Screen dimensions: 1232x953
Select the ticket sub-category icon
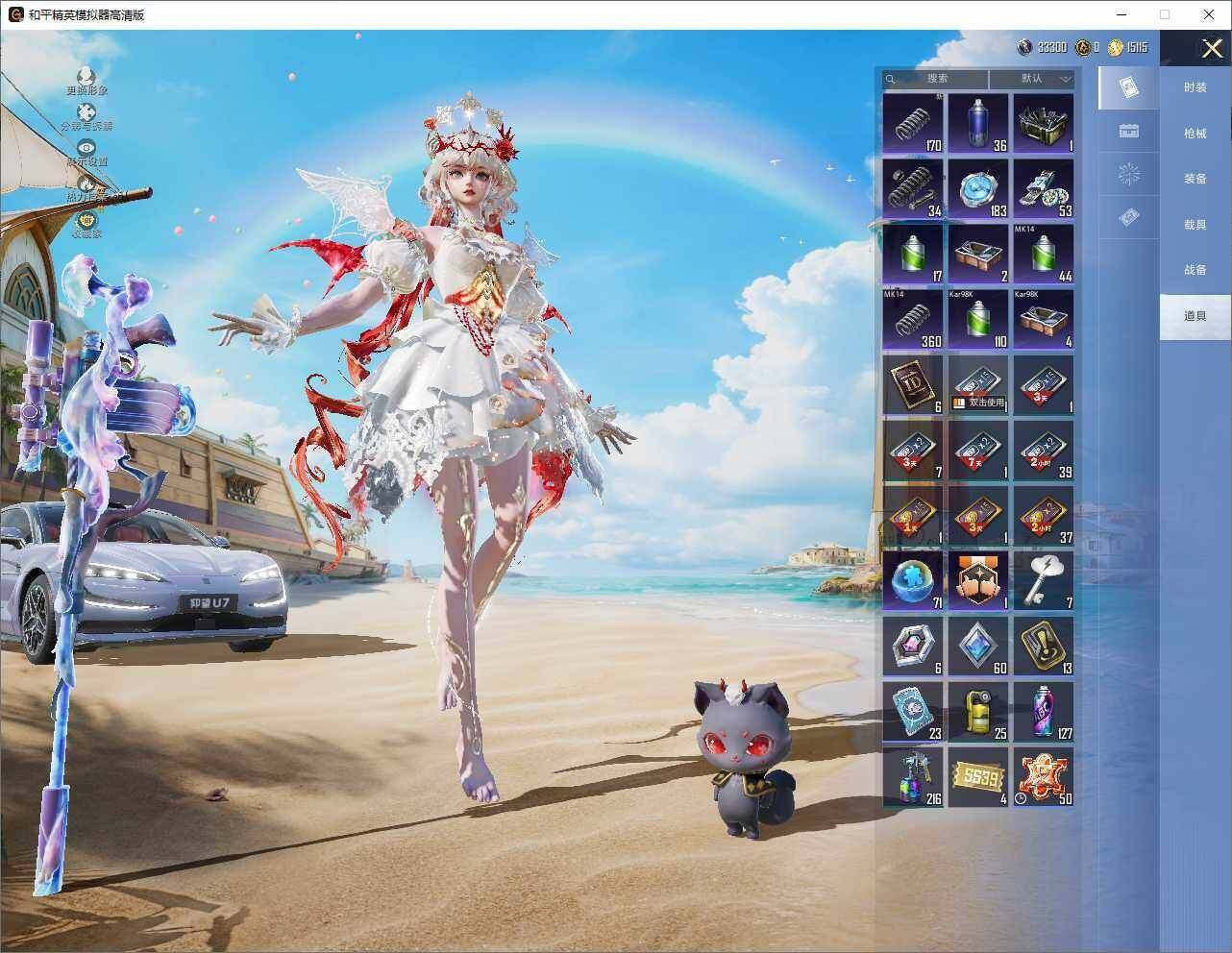(x=1128, y=218)
